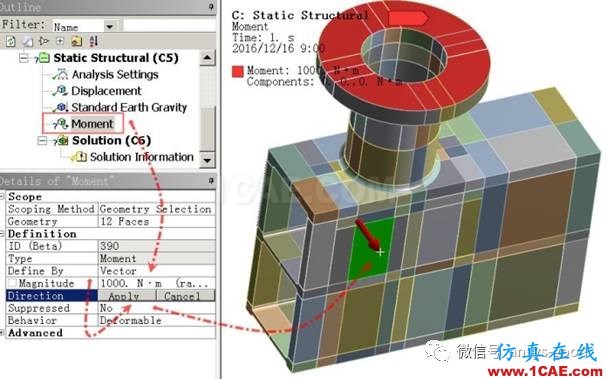Select the highlighted Direction row label
This screenshot has height=379, width=607.
pos(52,296)
